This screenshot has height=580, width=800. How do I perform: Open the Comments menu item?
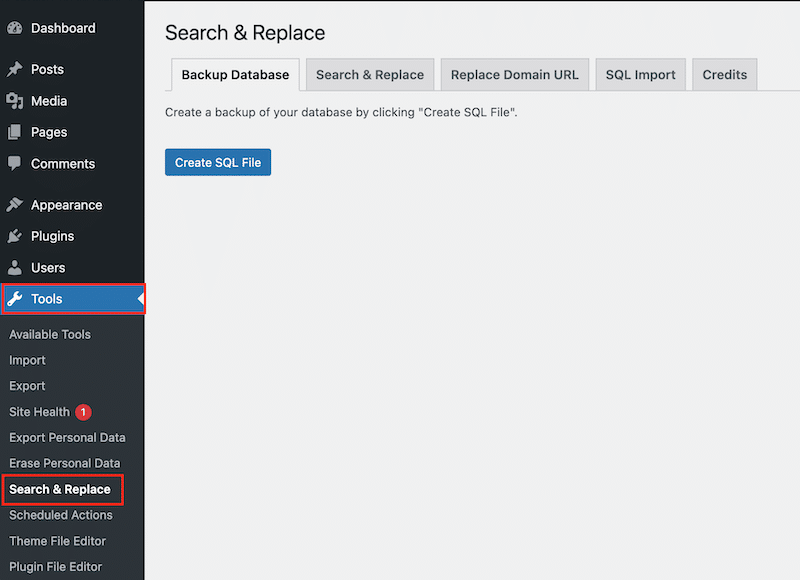pyautogui.click(x=72, y=164)
